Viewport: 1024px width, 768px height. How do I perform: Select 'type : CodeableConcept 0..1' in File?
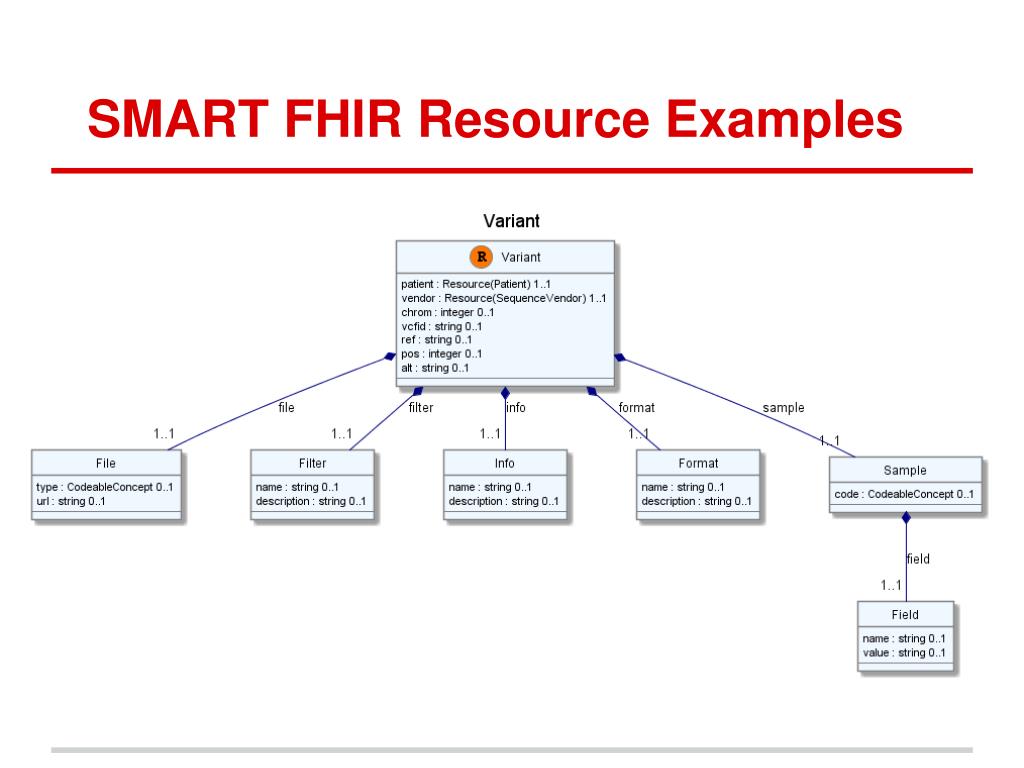click(x=104, y=487)
